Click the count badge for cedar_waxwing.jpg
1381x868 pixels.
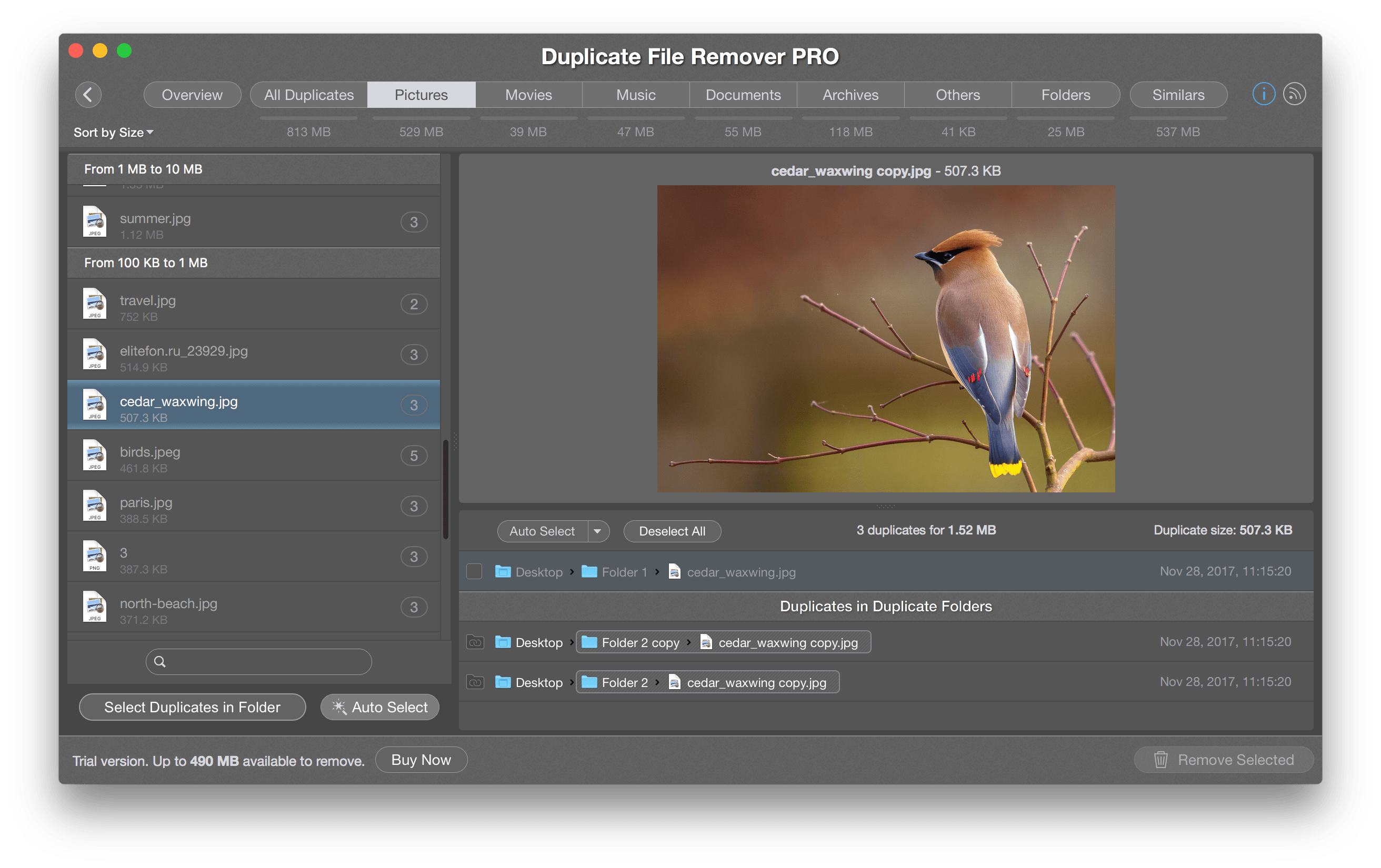click(414, 406)
